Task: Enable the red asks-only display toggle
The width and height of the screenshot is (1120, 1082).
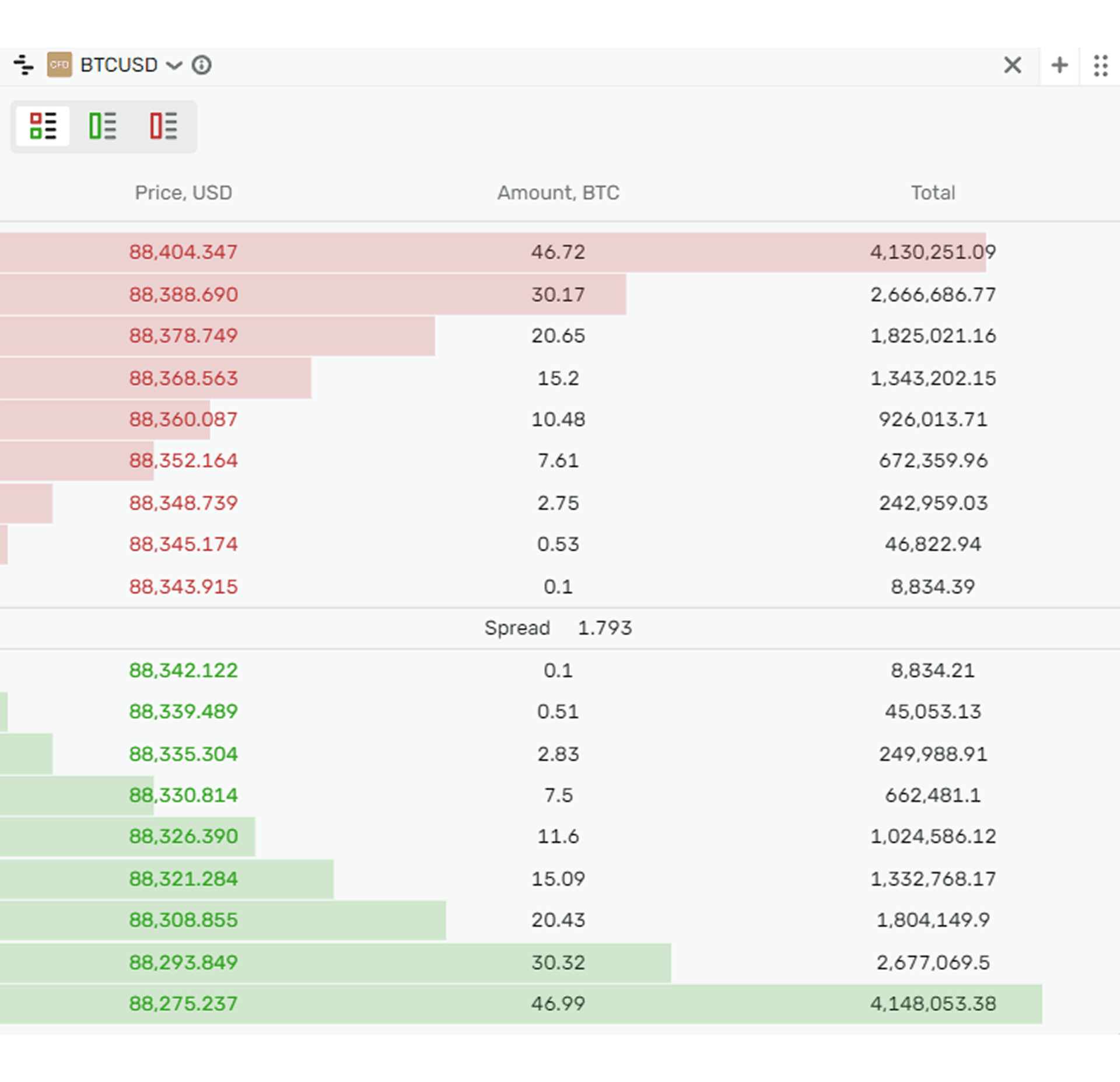Action: 162,126
